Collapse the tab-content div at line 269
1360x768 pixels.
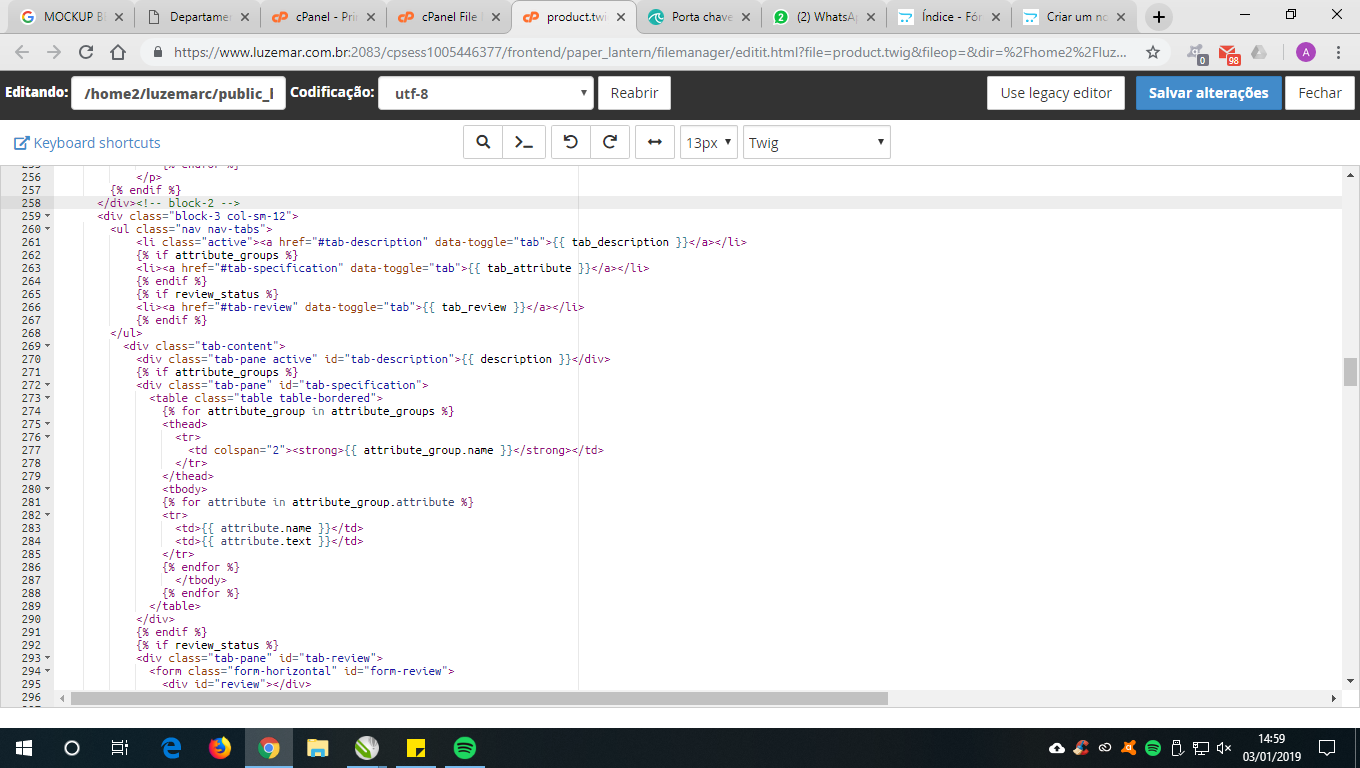click(48, 346)
